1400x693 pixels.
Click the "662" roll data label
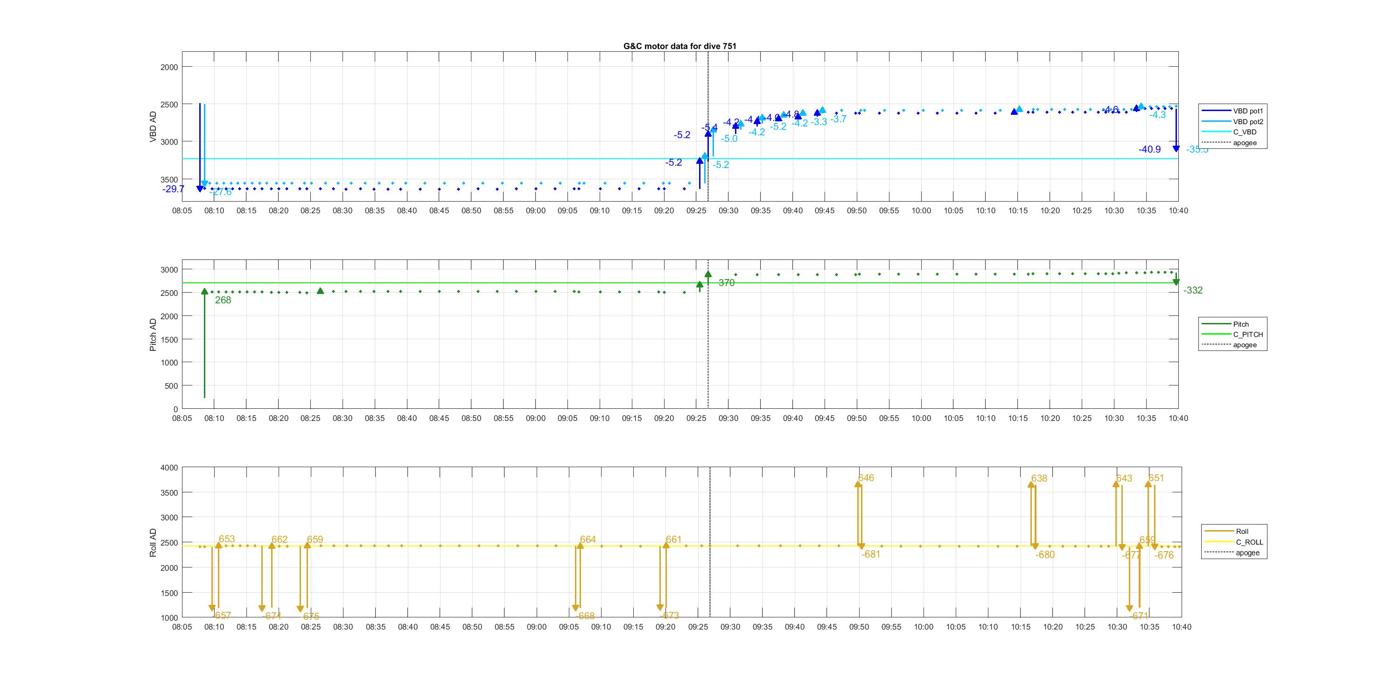click(280, 540)
